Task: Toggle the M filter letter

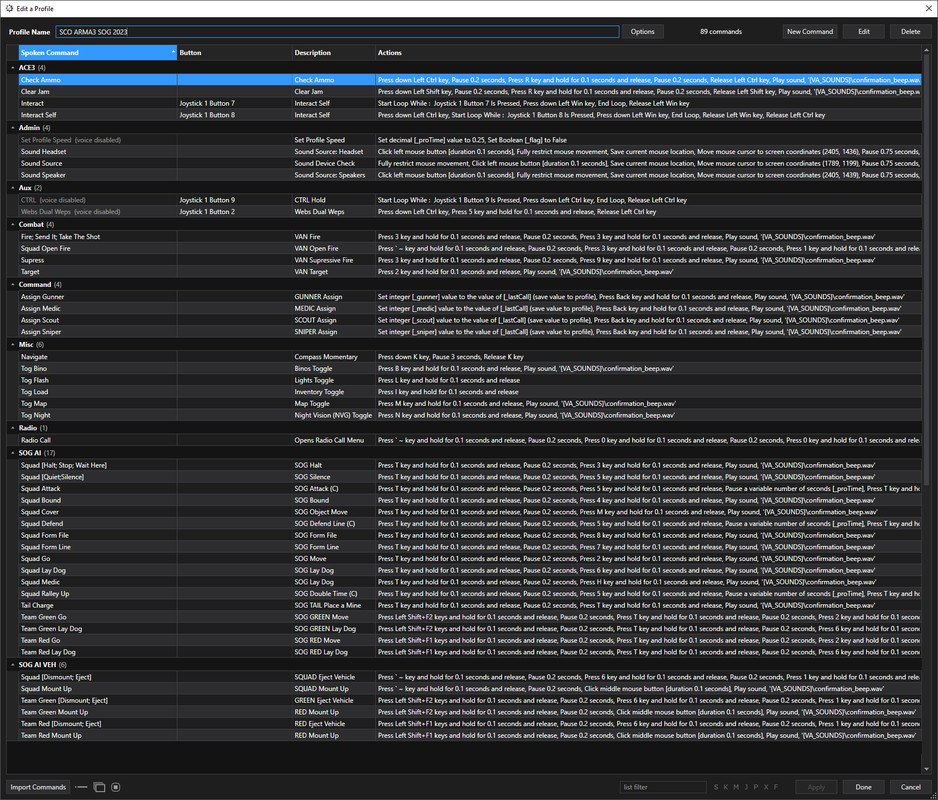Action: tap(736, 787)
